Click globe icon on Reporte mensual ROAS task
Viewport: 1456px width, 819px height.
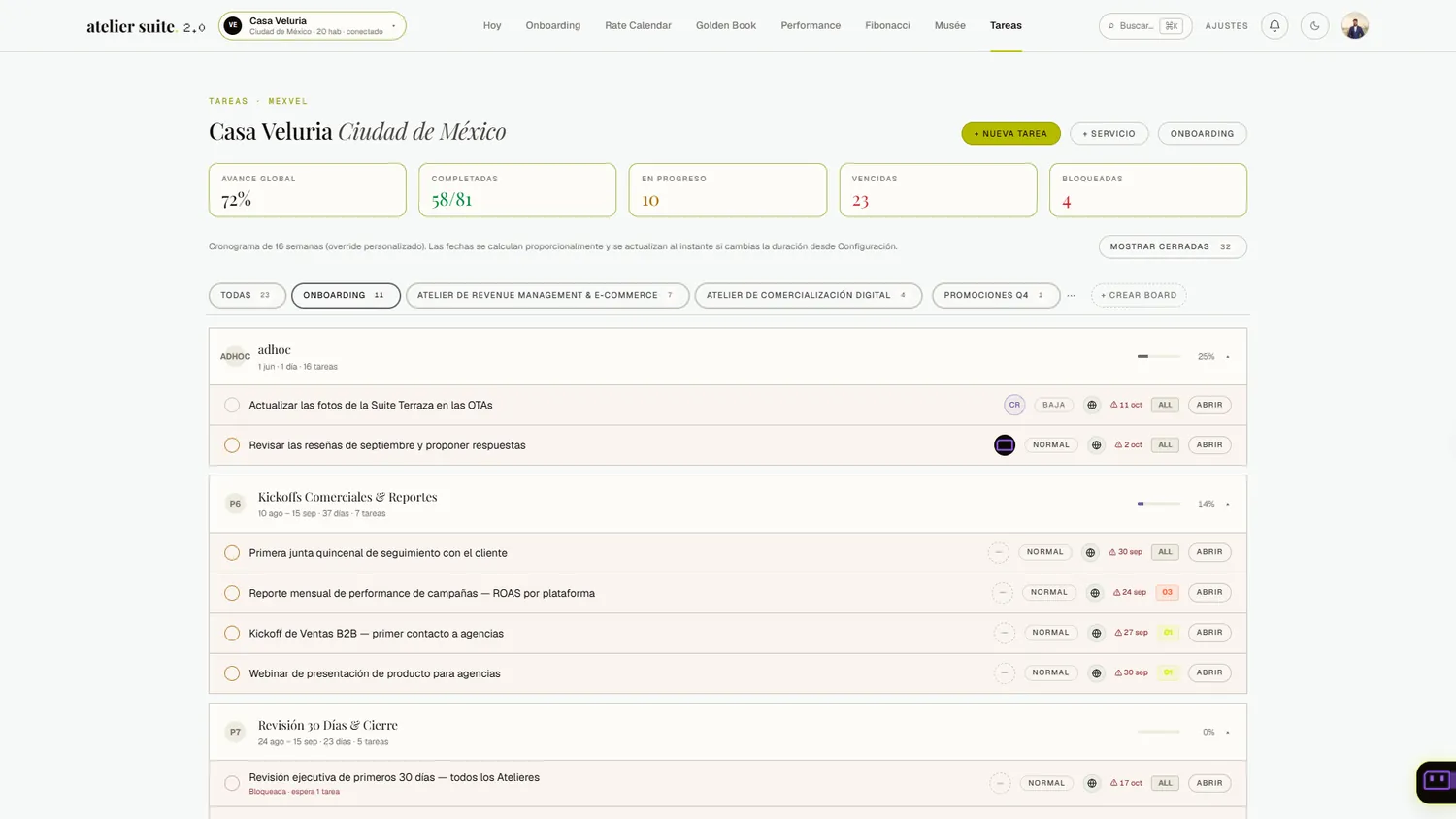pyautogui.click(x=1094, y=593)
